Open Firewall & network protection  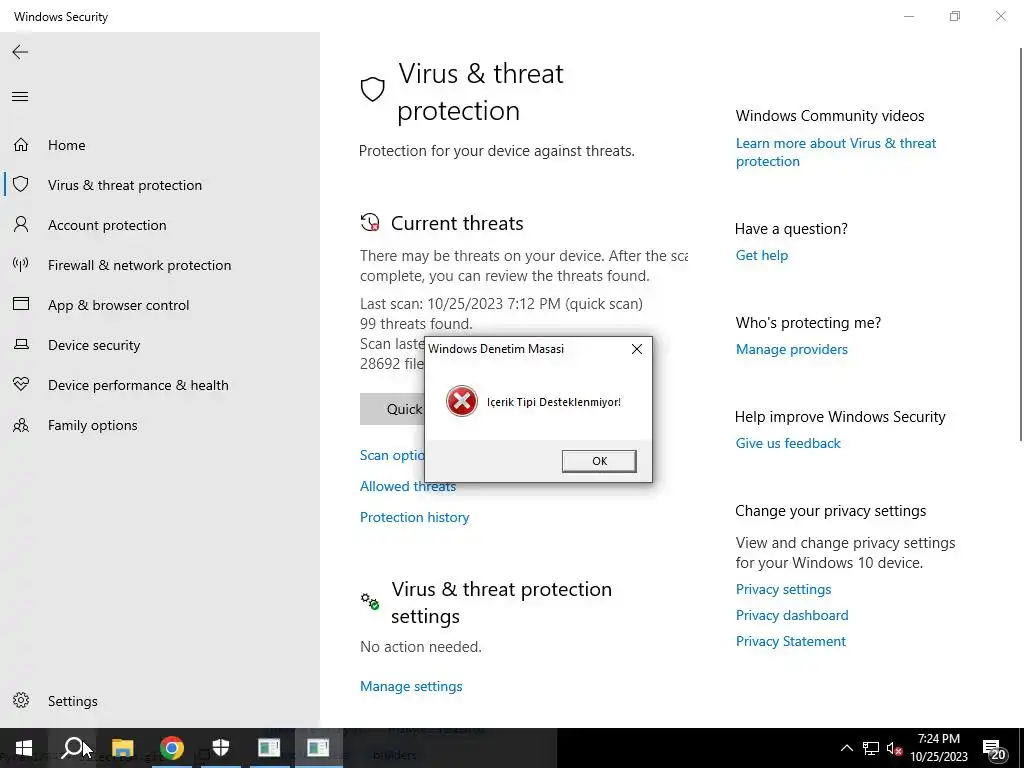[x=139, y=265]
